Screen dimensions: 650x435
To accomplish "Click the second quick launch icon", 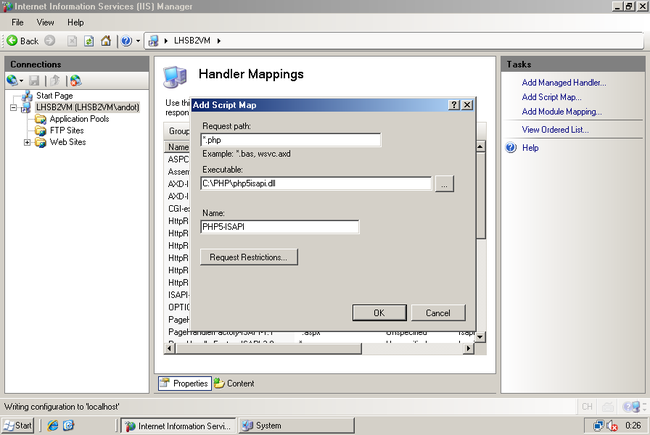I will coord(68,425).
